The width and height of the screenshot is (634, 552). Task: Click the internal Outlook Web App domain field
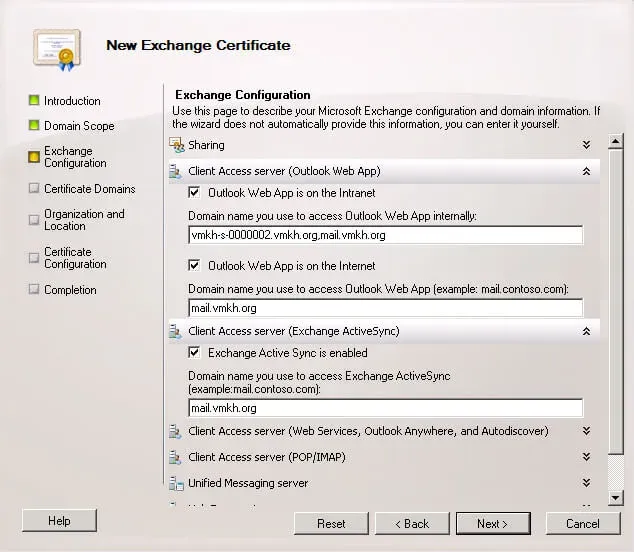(386, 235)
